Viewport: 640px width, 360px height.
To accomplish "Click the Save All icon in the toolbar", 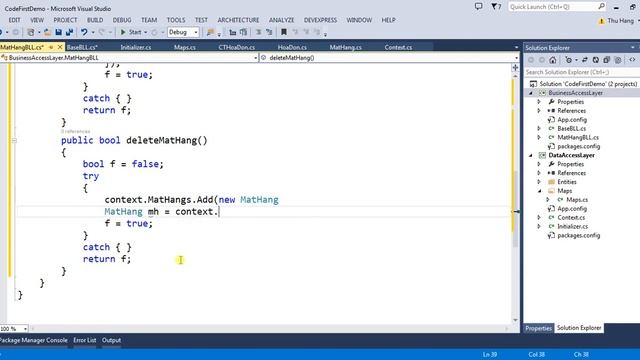I will 69,32.
